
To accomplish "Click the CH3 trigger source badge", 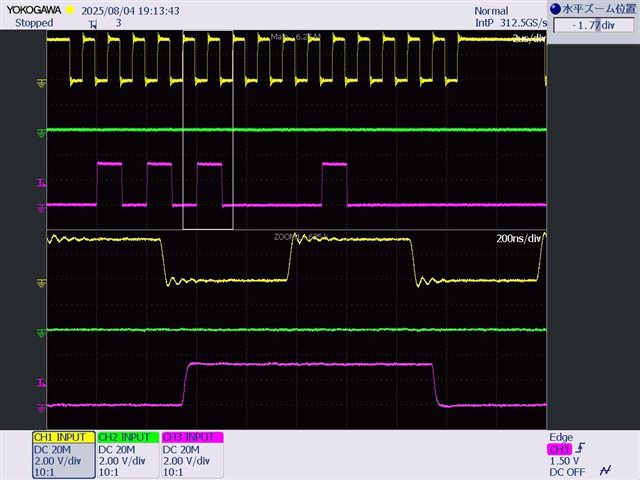I will (559, 449).
